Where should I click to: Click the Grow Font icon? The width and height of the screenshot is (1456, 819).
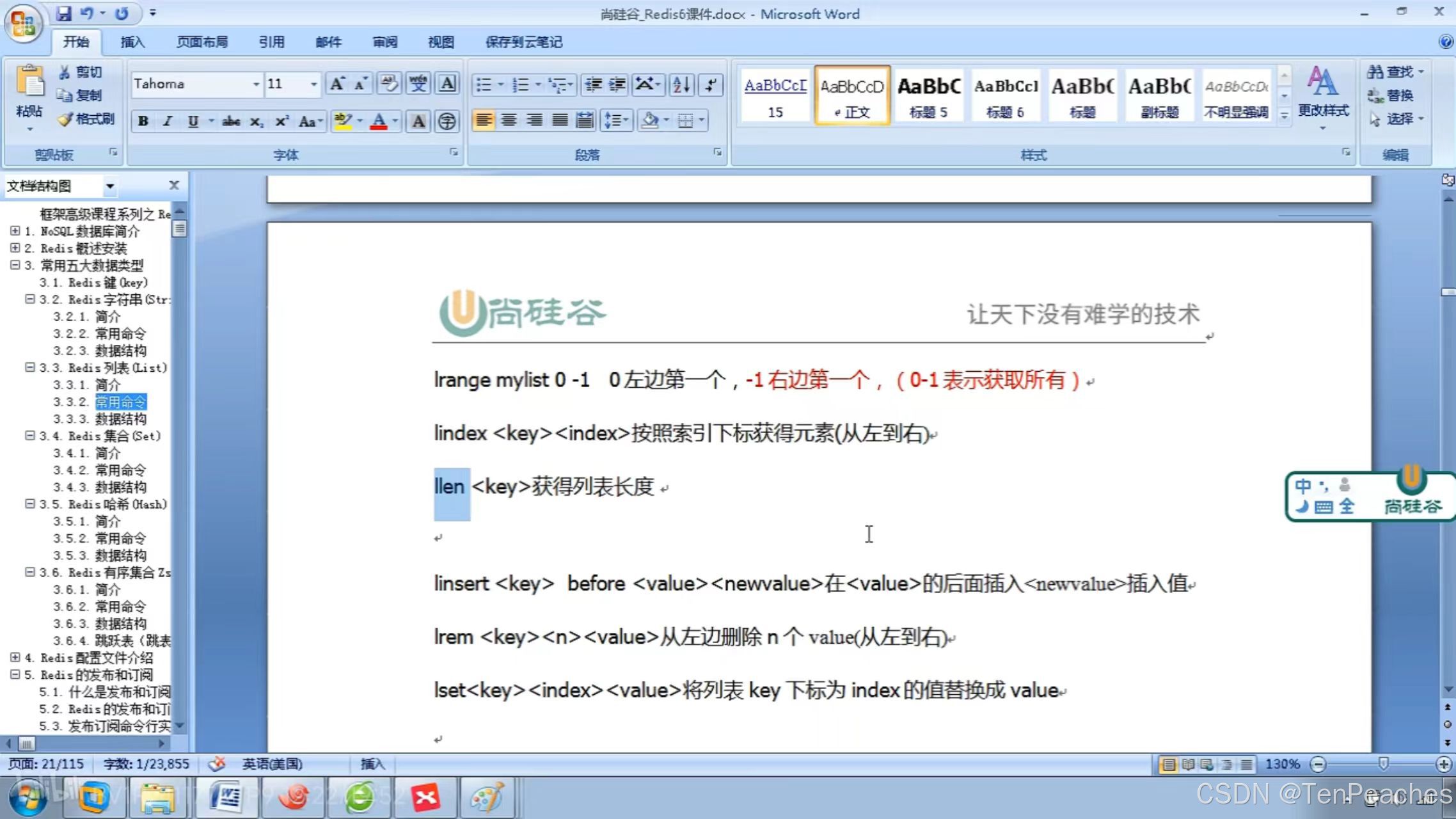pyautogui.click(x=336, y=84)
